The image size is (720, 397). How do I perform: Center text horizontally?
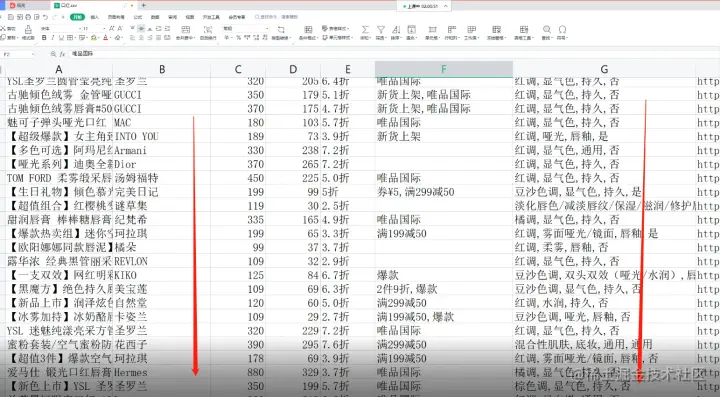click(141, 38)
